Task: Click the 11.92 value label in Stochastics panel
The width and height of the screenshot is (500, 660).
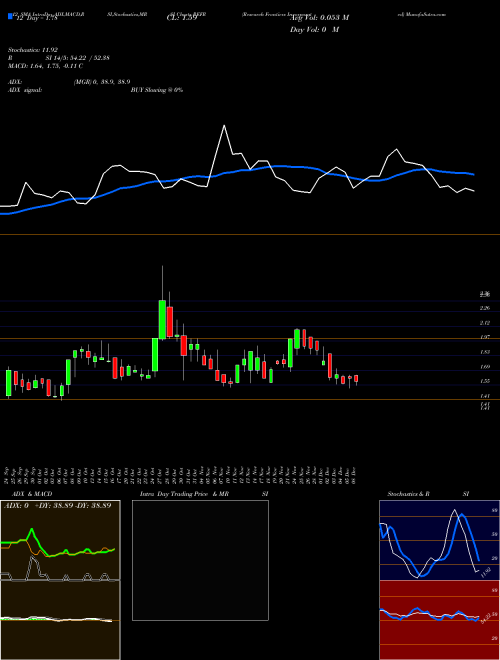Action: (x=486, y=572)
